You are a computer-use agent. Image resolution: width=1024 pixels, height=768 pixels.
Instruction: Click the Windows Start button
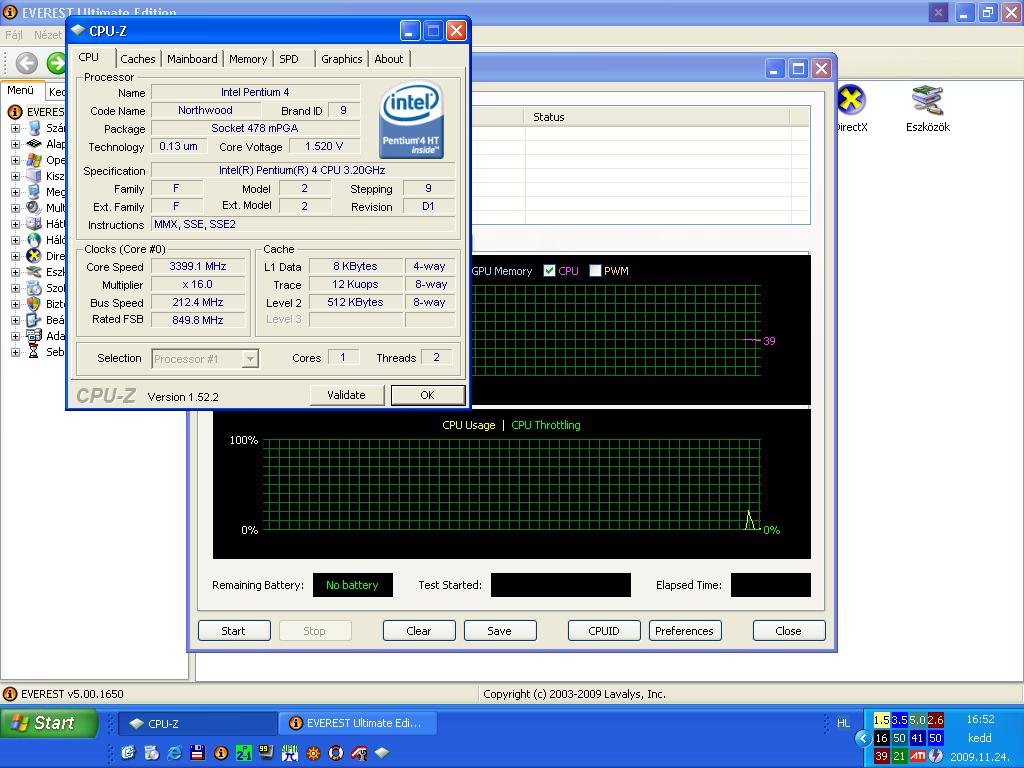coord(48,723)
